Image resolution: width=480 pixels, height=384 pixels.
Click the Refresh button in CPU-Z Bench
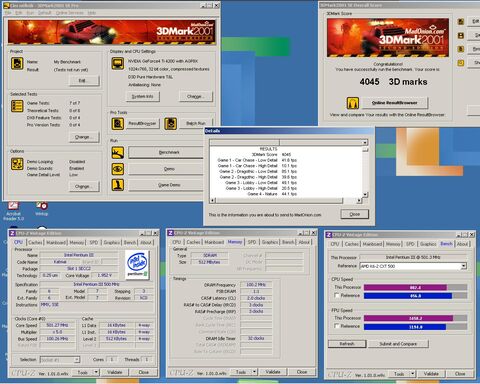pos(347,344)
